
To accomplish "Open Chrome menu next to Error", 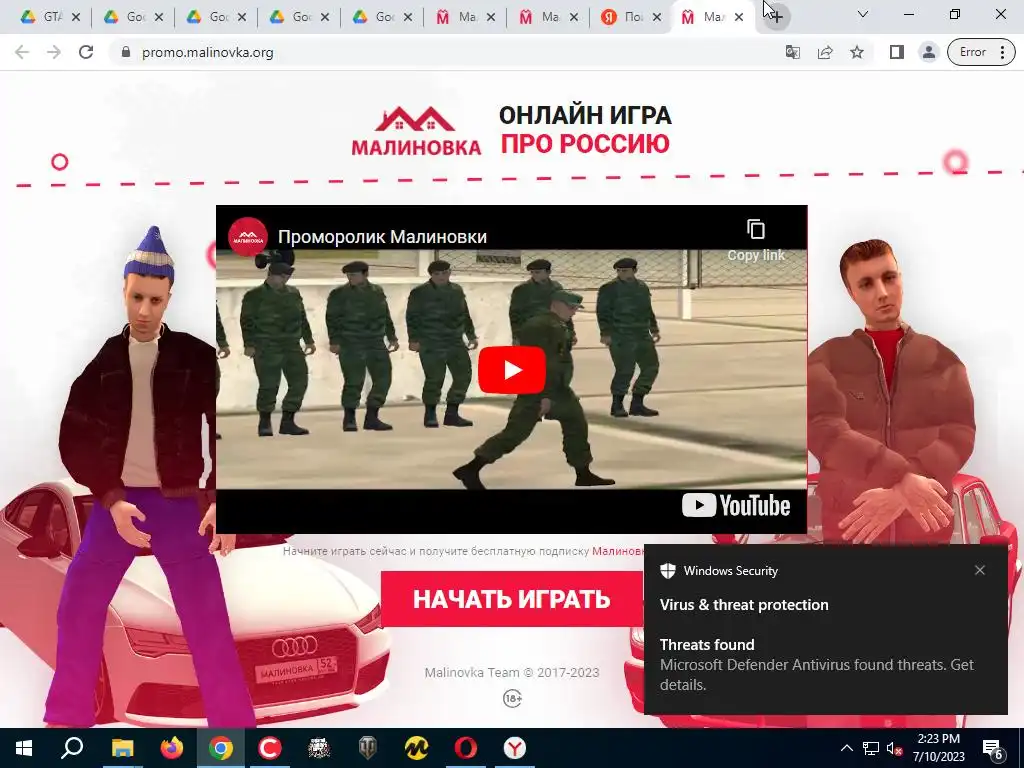I will click(x=1002, y=52).
